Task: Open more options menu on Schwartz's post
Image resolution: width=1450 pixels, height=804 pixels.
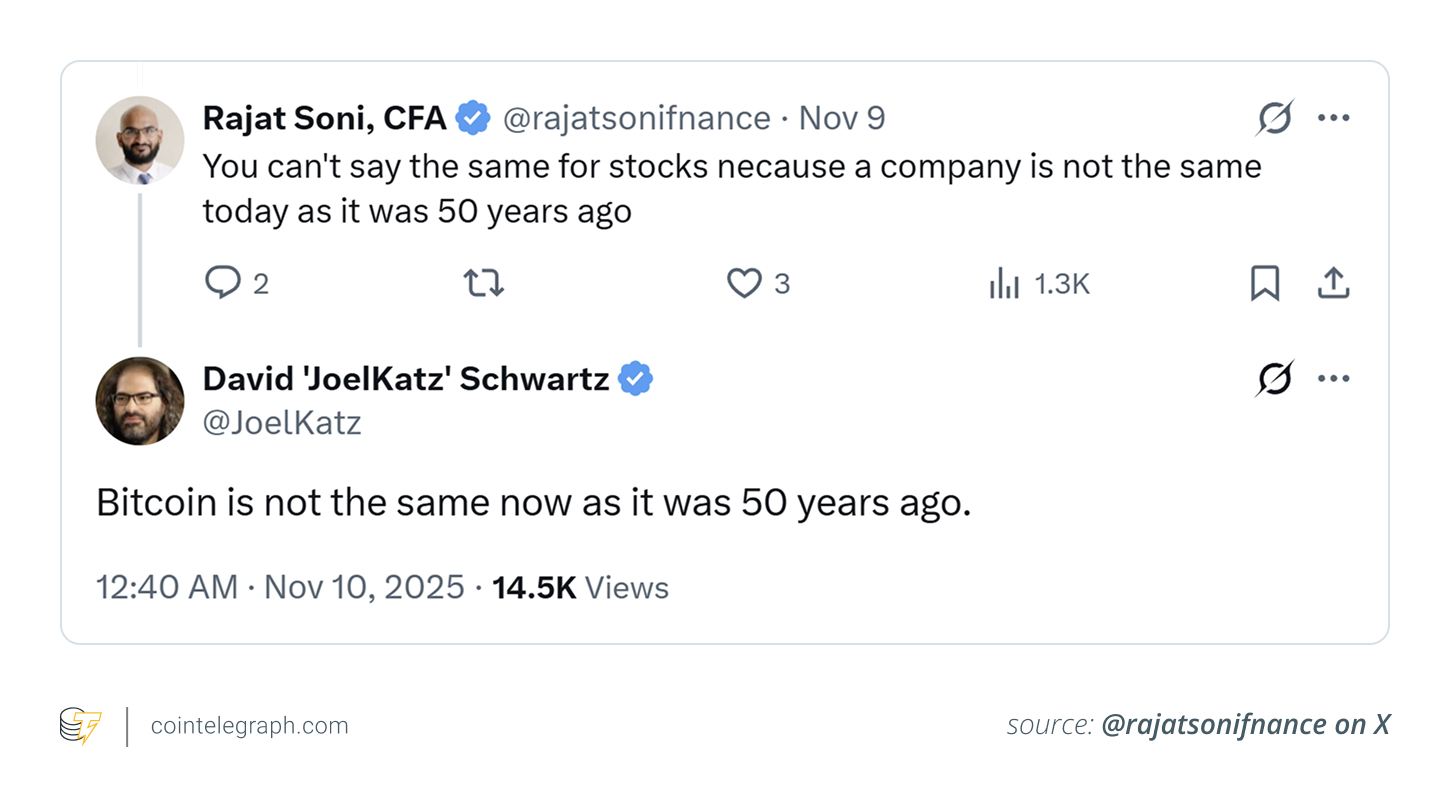Action: [1334, 378]
